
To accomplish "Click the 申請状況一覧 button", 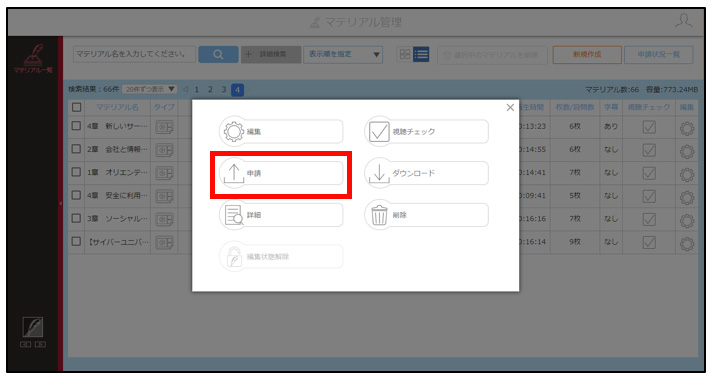I will (658, 55).
